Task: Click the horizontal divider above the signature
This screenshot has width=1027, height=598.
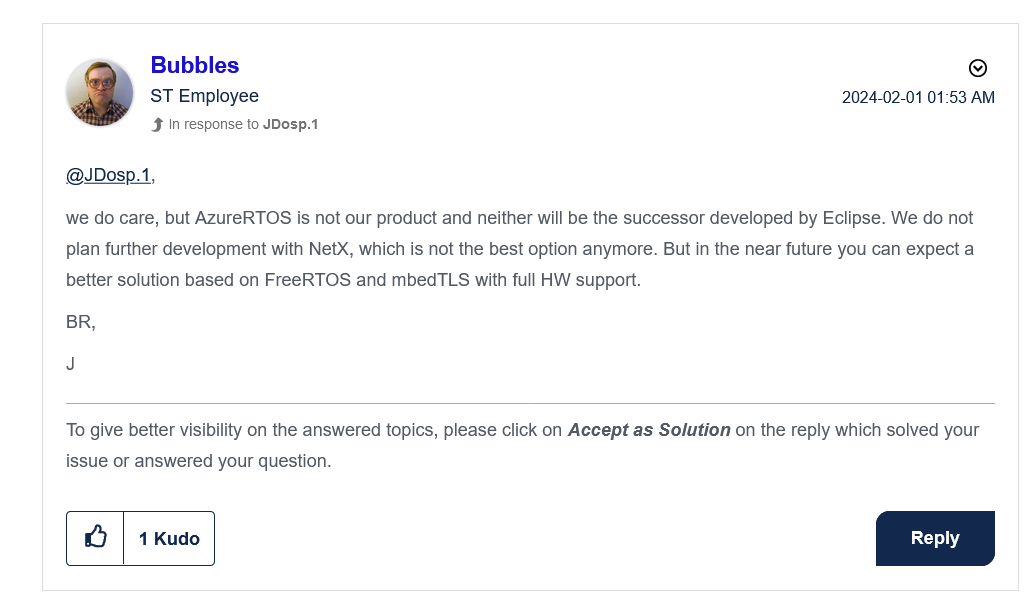Action: [530, 403]
